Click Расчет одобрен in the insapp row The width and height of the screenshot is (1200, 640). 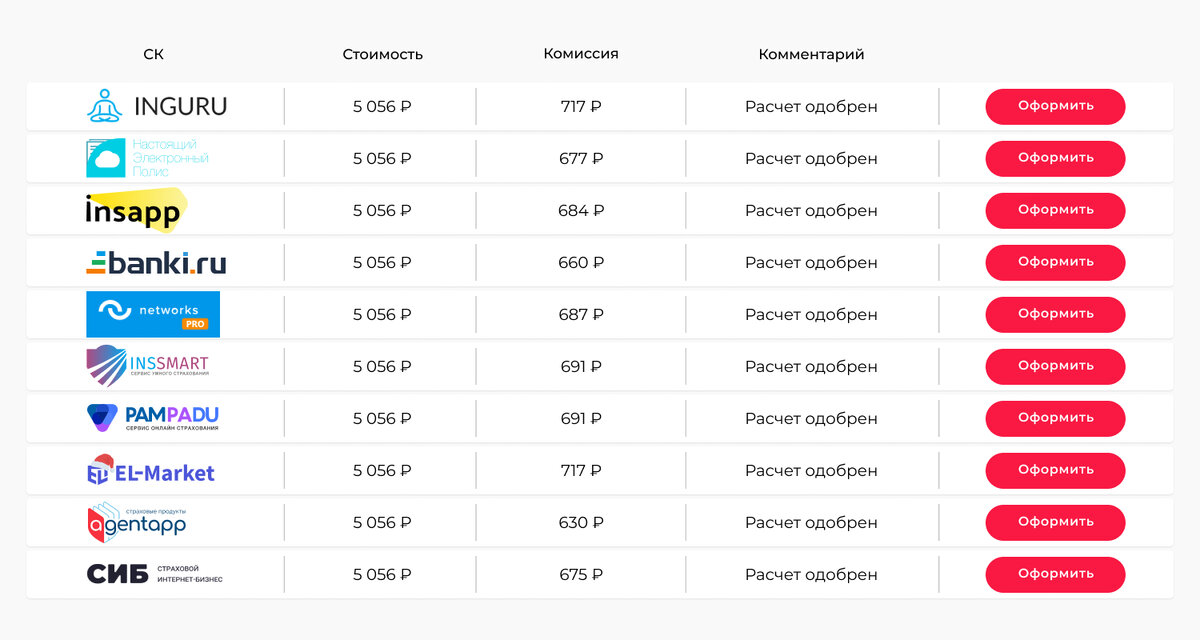point(811,211)
